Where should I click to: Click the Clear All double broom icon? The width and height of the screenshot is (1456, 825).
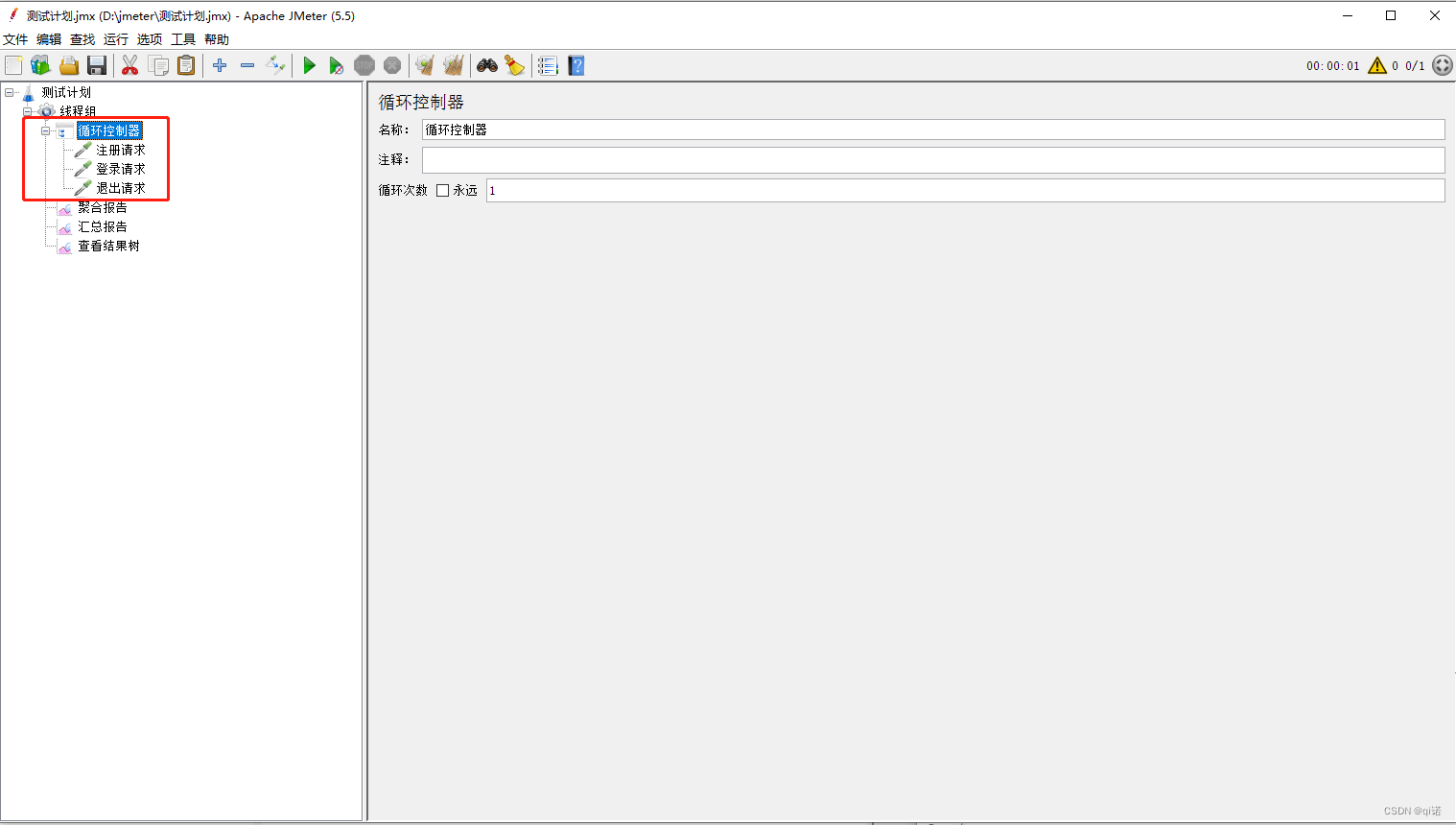tap(454, 65)
